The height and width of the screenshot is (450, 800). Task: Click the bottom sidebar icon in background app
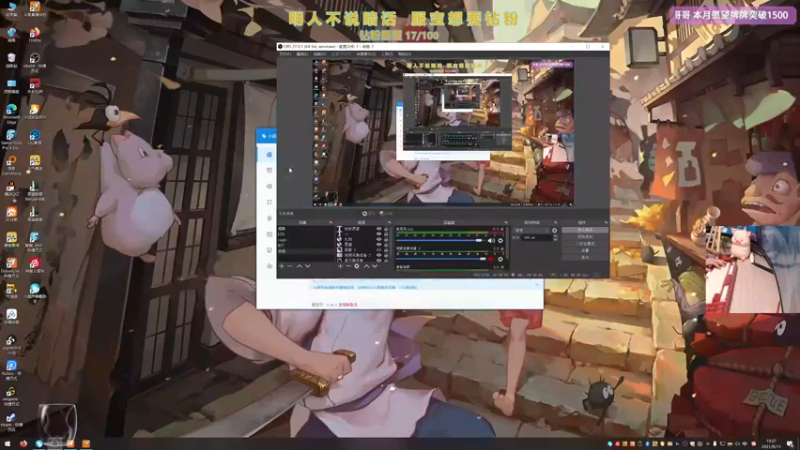click(x=269, y=266)
